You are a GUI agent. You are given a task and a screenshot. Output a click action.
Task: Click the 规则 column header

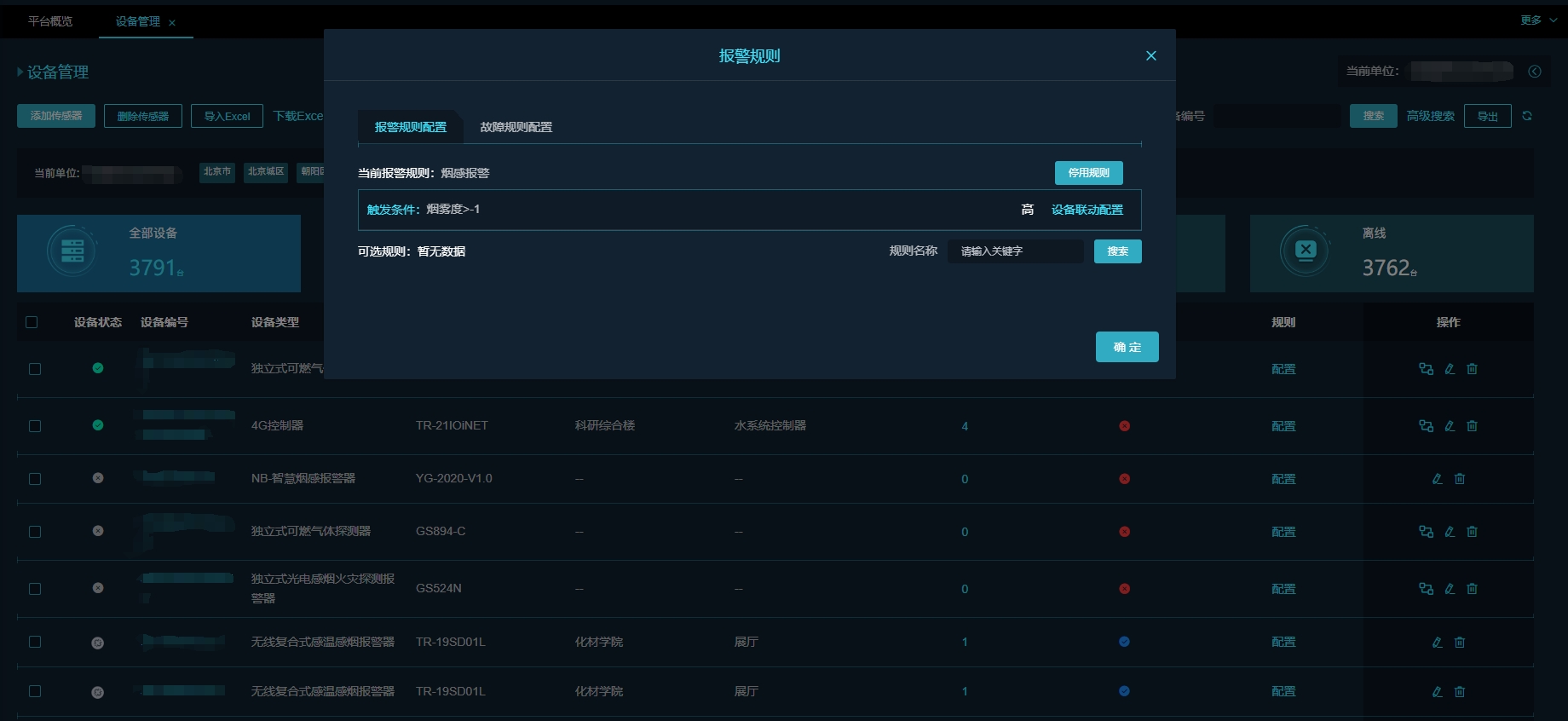pos(1283,322)
